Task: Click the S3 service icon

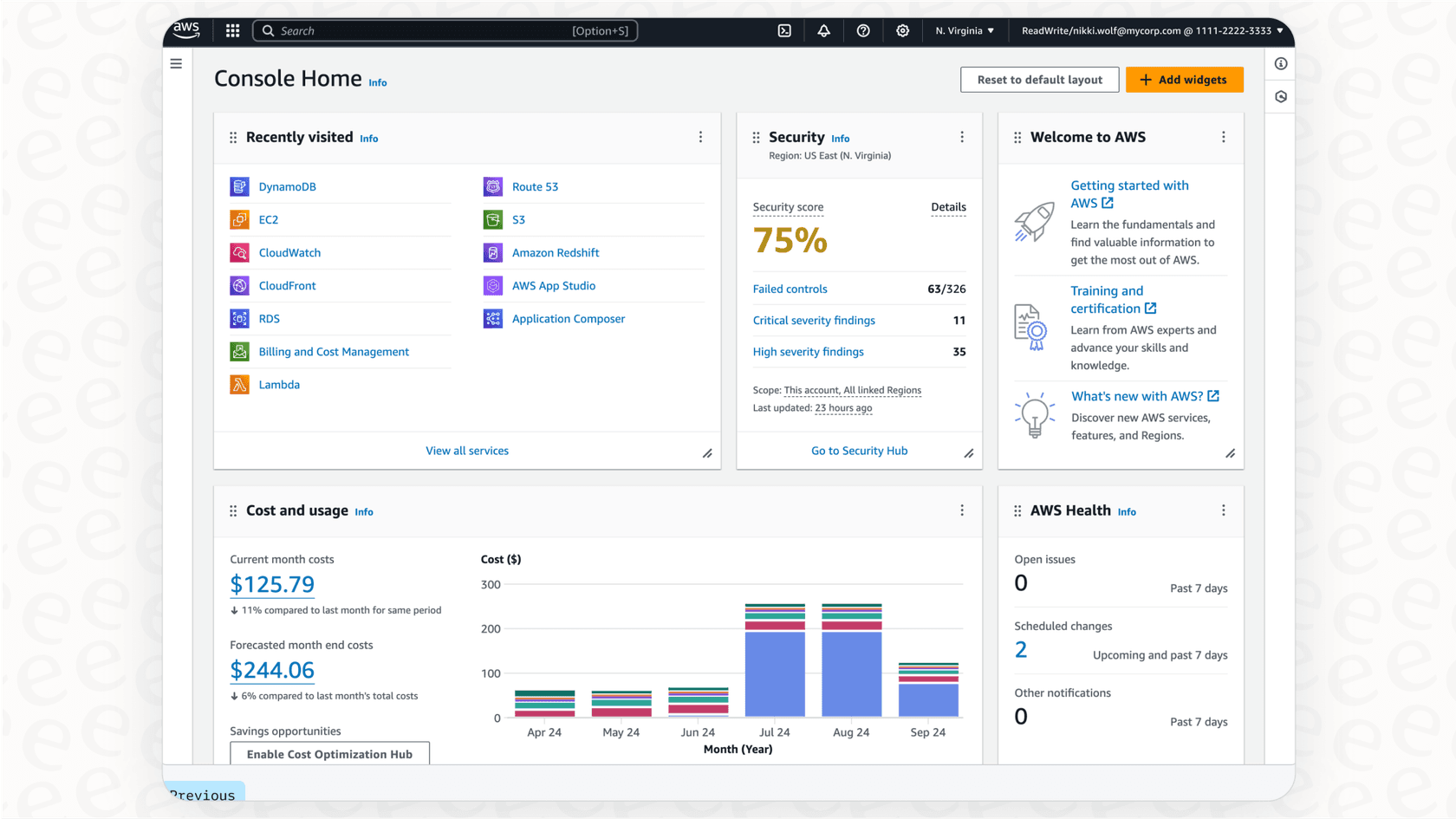Action: click(492, 219)
